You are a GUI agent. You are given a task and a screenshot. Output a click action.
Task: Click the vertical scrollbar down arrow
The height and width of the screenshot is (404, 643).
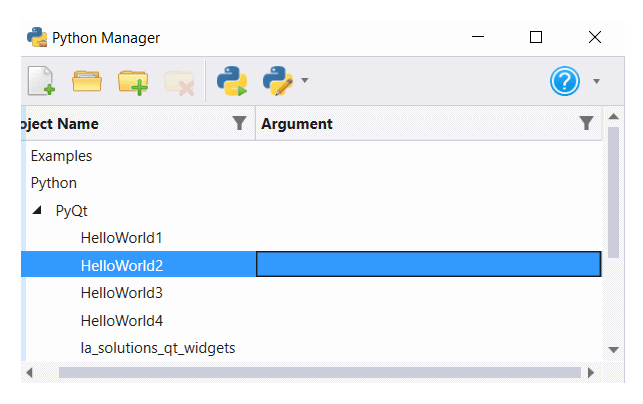613,350
